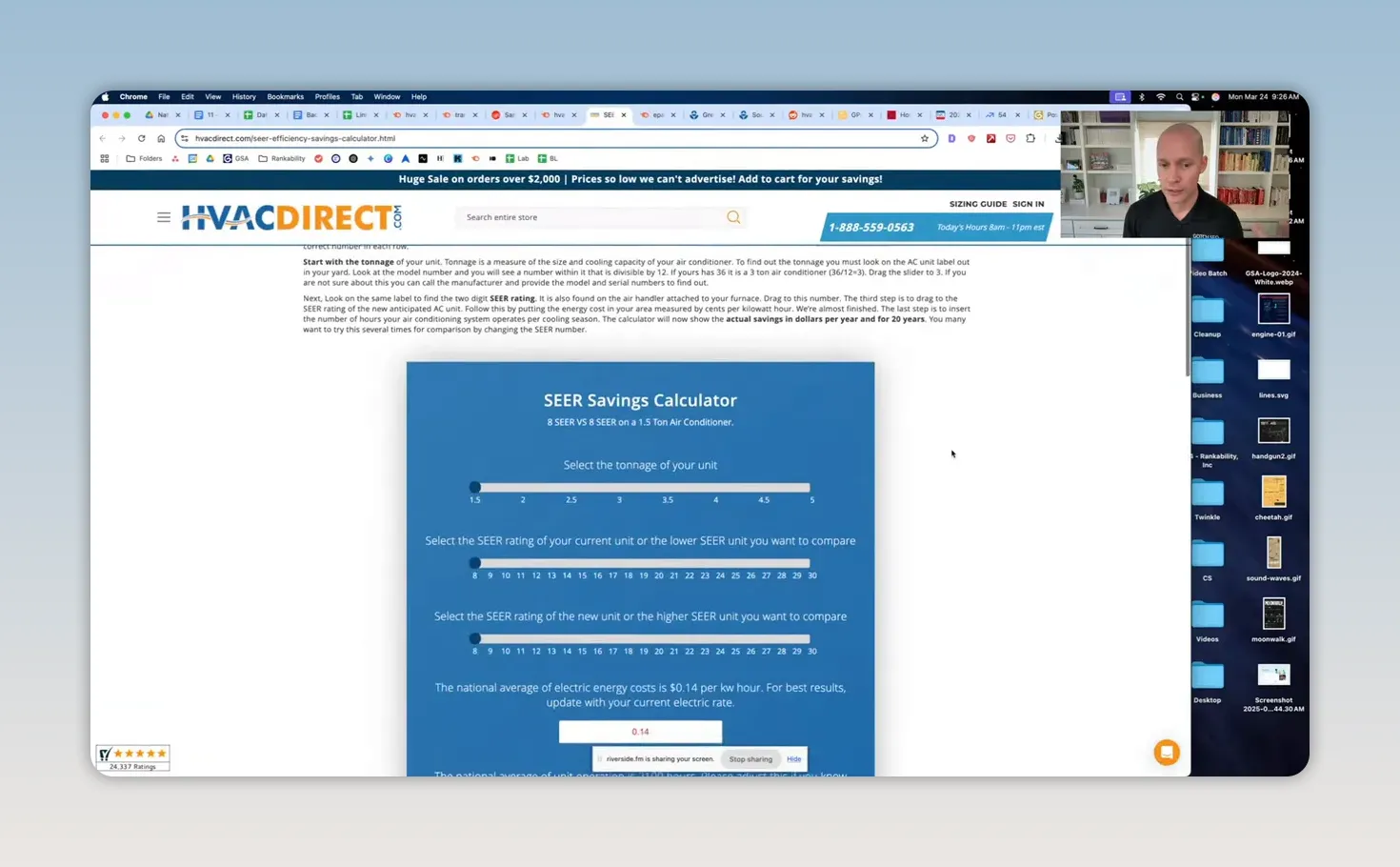This screenshot has width=1400, height=867.
Task: Open the Twinkle desktop folder
Action: [1207, 495]
